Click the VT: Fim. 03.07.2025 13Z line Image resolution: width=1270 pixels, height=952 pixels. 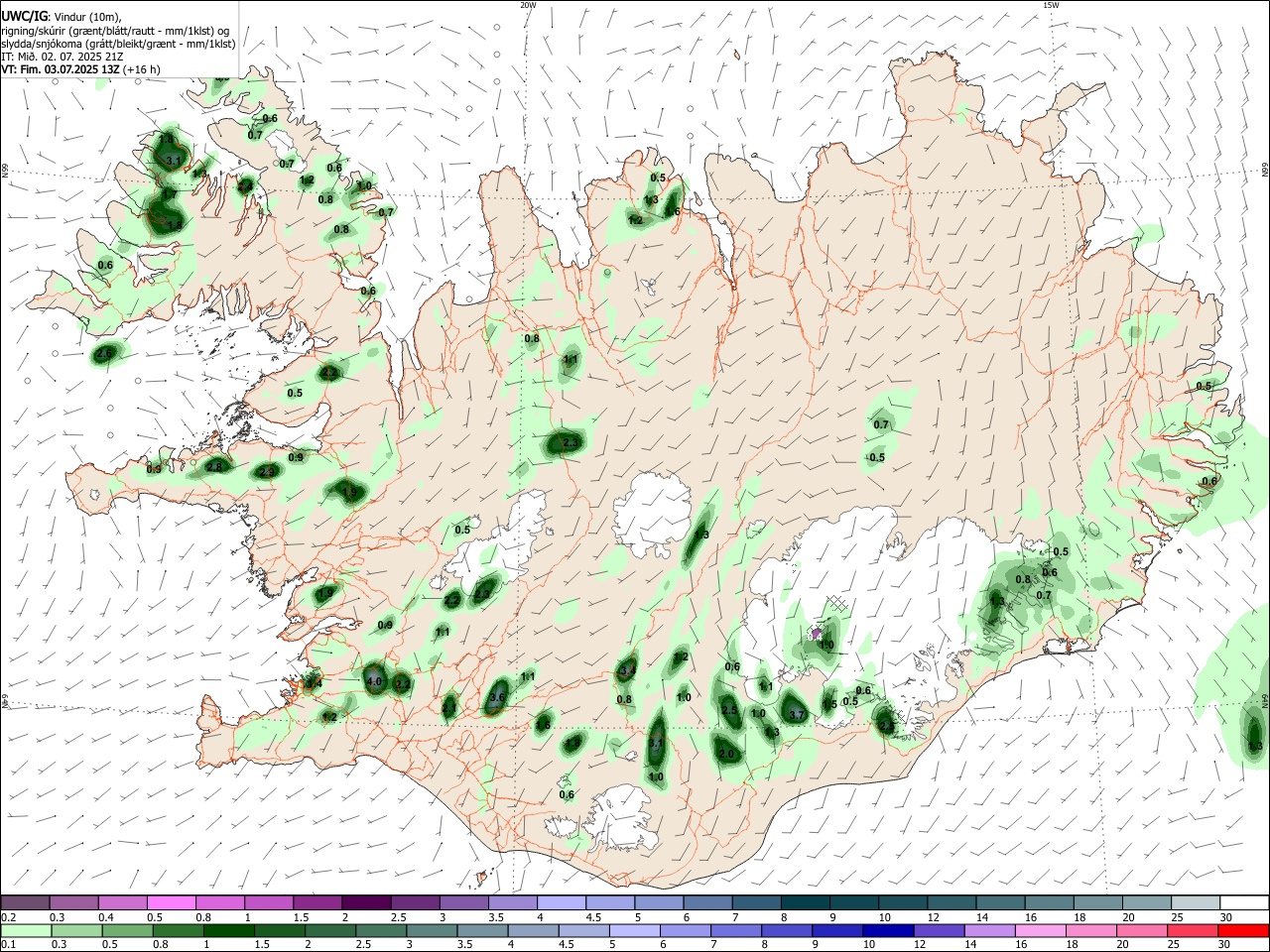click(x=80, y=69)
